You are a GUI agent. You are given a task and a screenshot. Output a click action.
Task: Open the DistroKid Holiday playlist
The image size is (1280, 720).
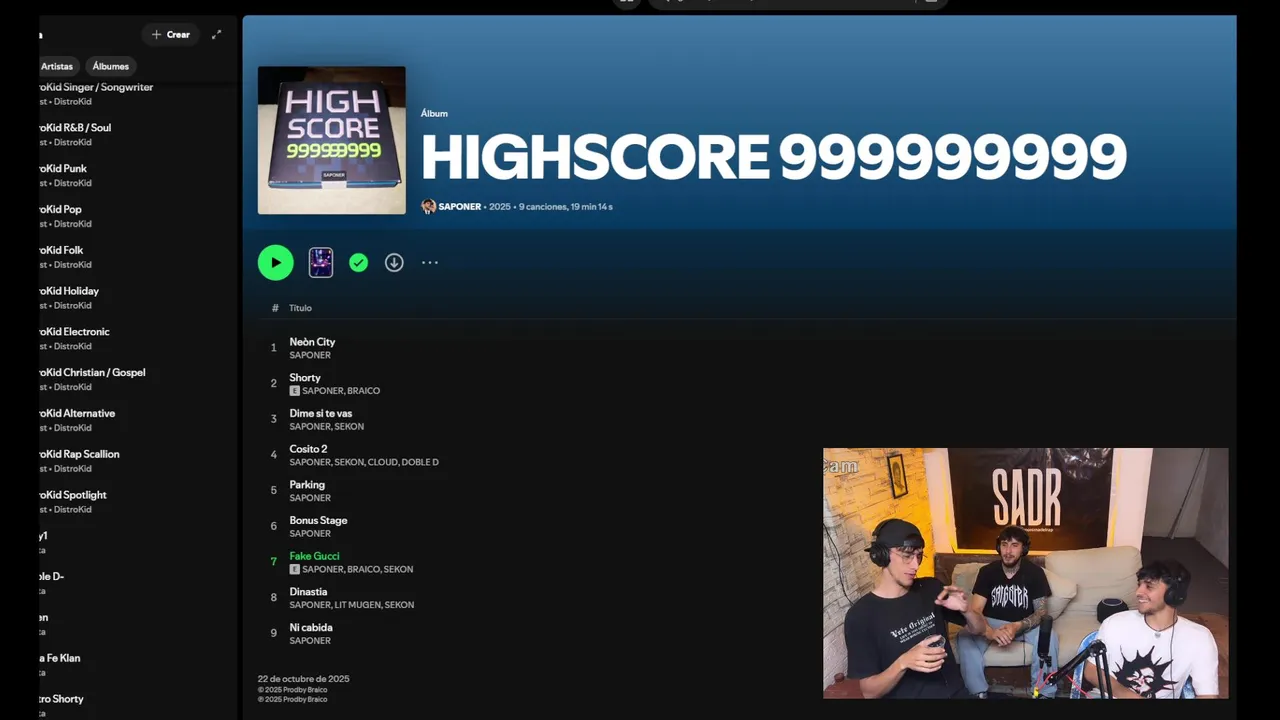138,298
